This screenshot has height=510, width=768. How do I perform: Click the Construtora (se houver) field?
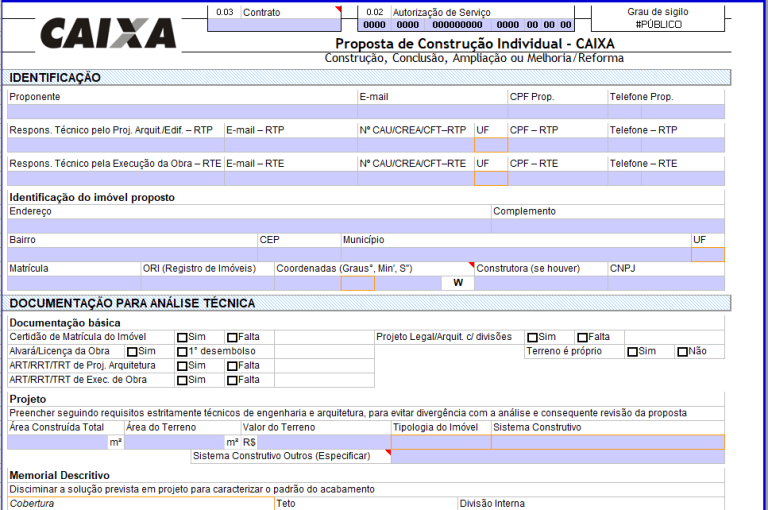(541, 283)
